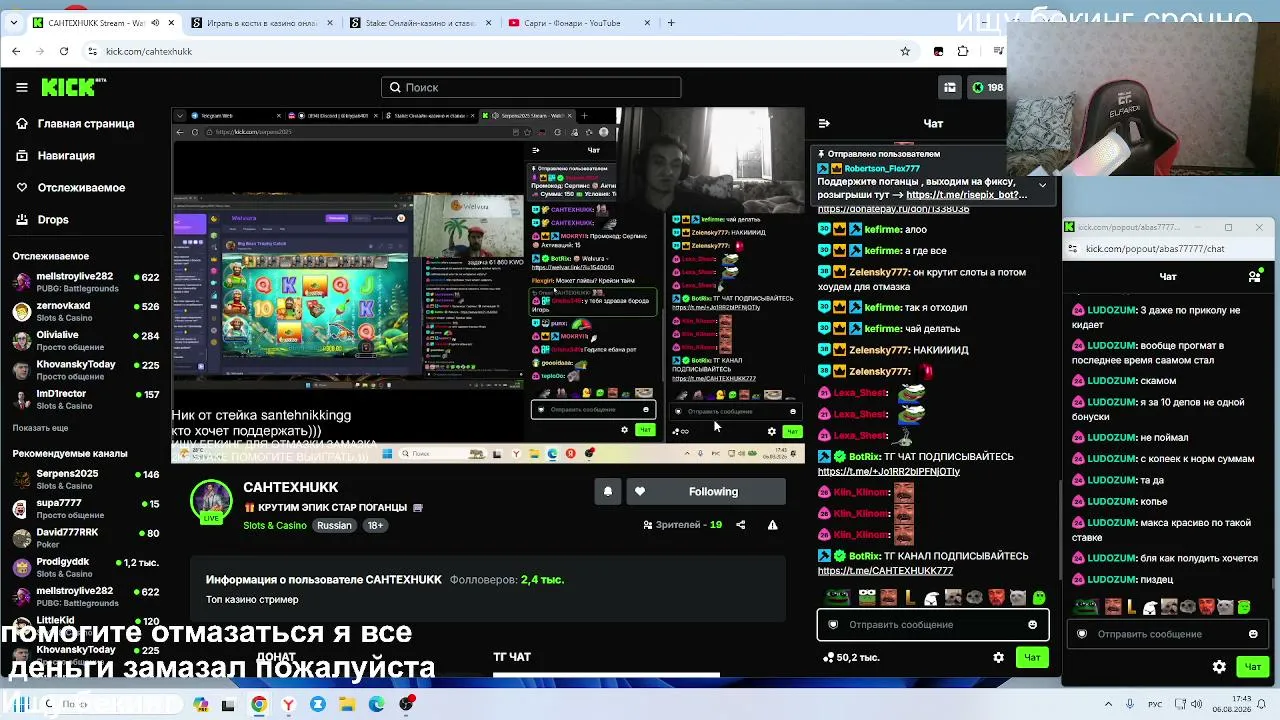
Task: Open File Explorer from the taskbar
Action: tap(347, 704)
